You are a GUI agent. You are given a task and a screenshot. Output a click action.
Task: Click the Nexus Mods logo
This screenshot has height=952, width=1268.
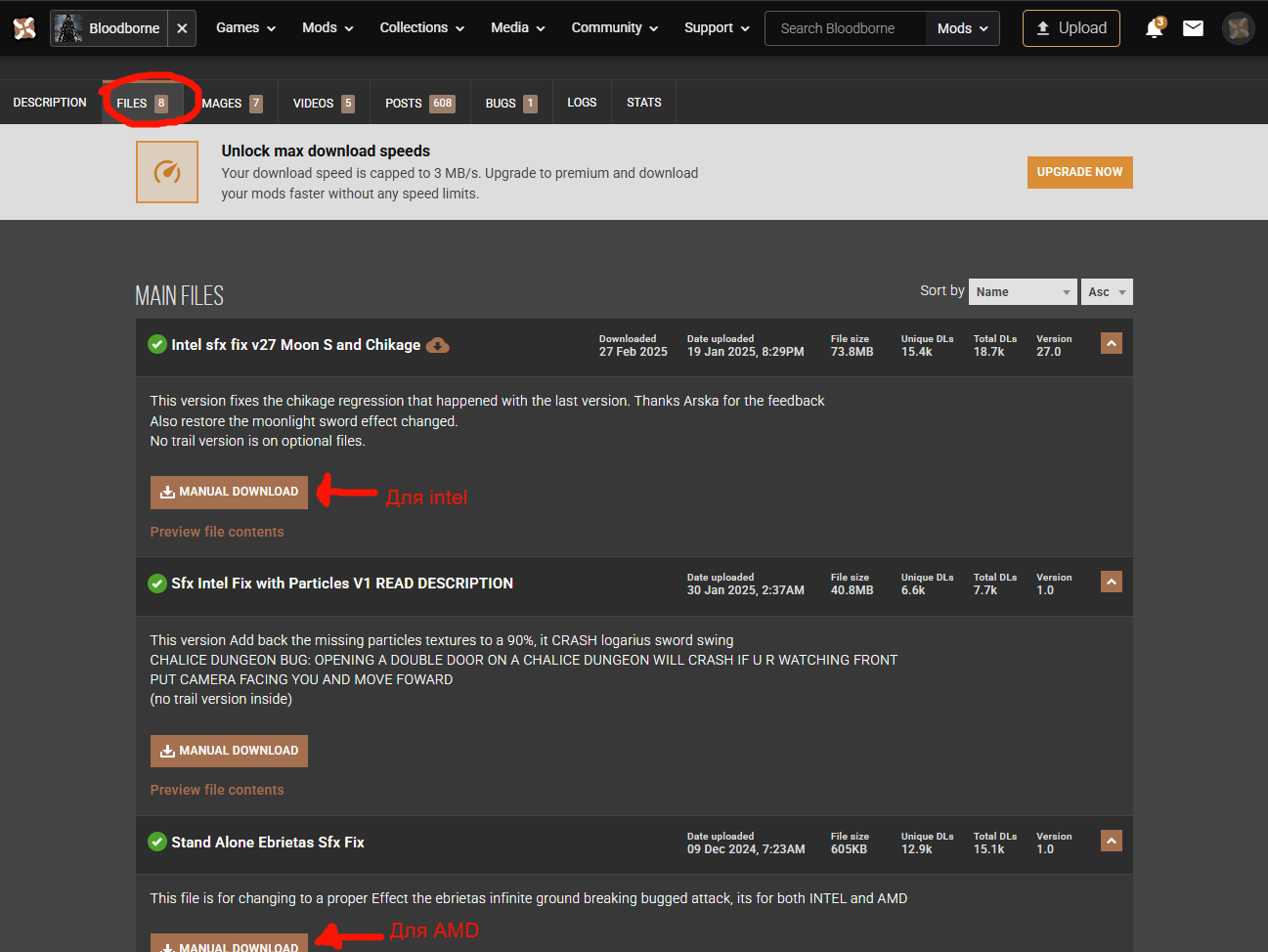click(x=24, y=28)
